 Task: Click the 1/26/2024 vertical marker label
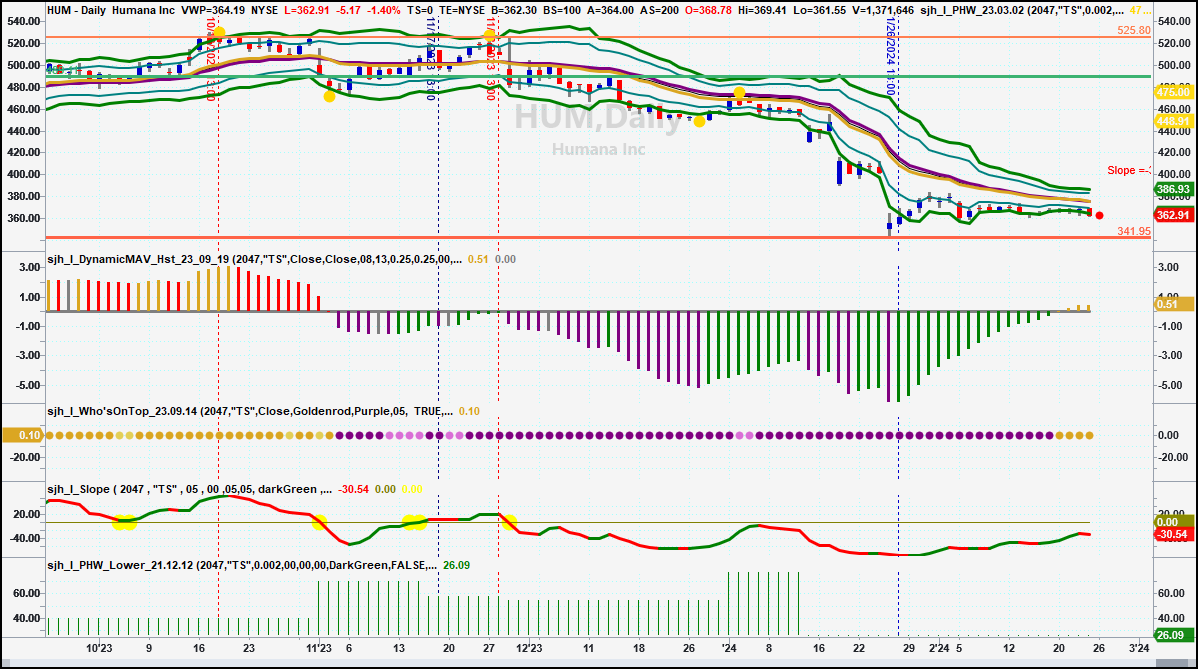point(891,56)
